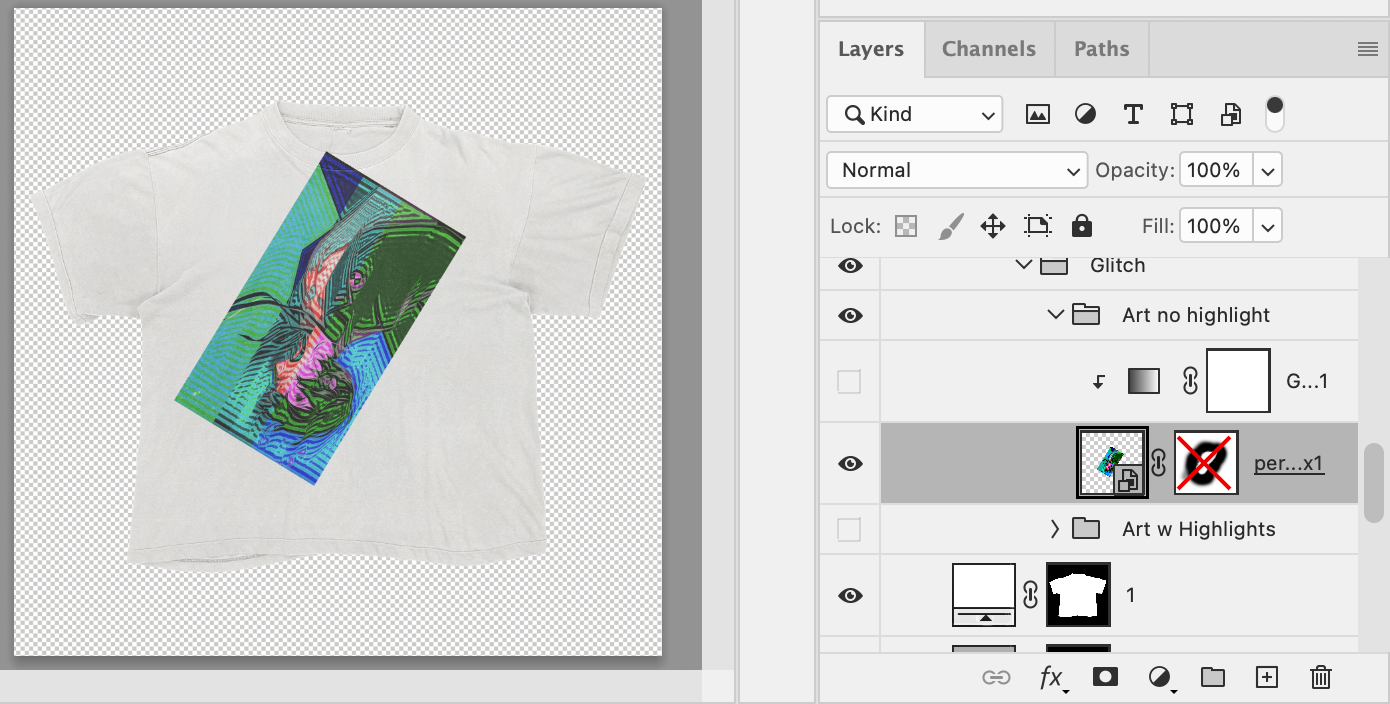Create a new group folder

[x=1213, y=677]
